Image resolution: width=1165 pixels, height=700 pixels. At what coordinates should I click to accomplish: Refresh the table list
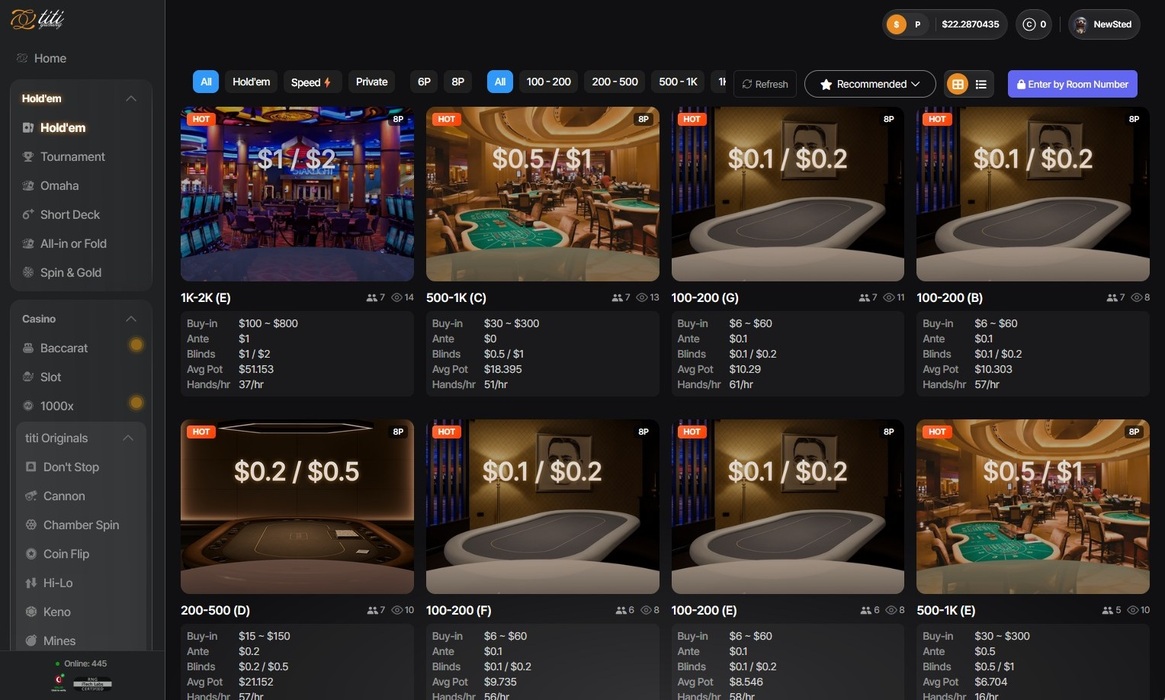click(x=765, y=84)
